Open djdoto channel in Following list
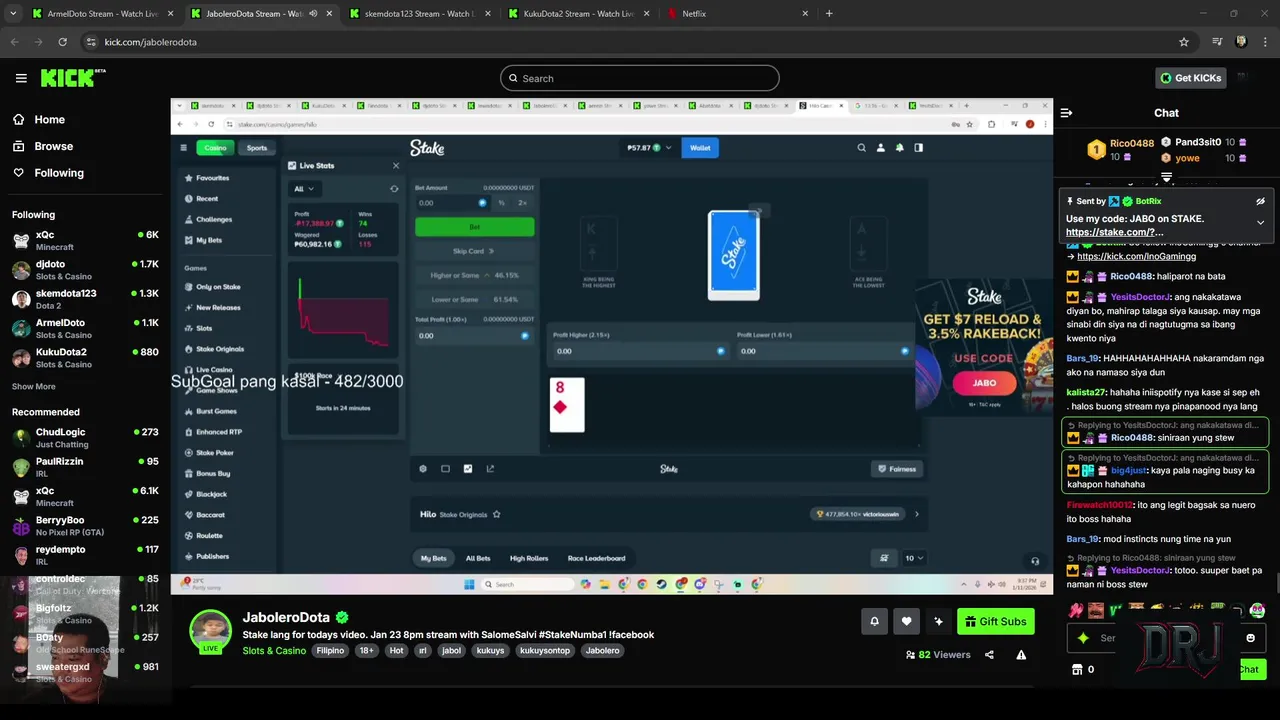The width and height of the screenshot is (1280, 720). point(85,270)
